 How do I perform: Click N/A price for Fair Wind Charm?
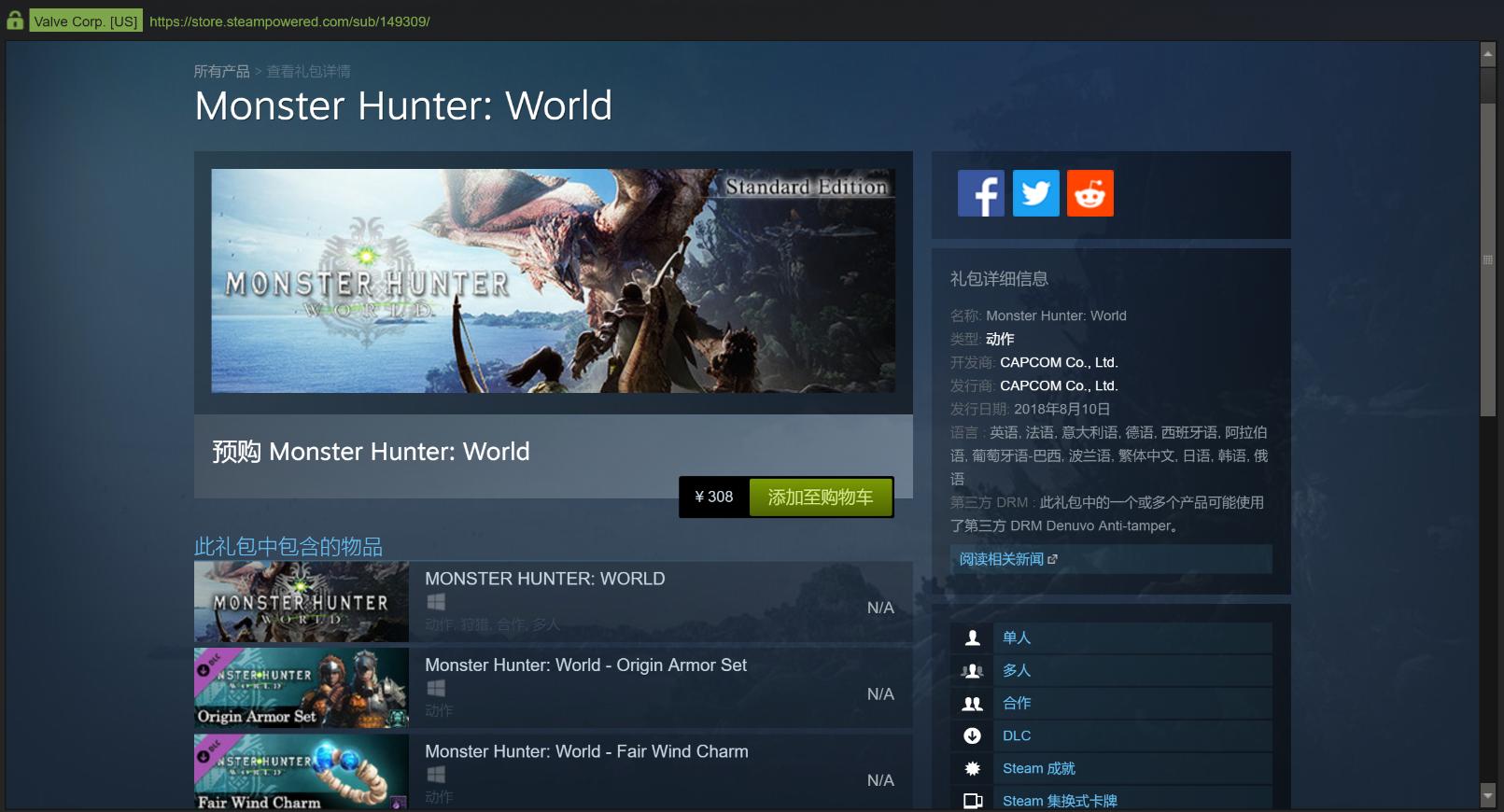click(x=880, y=780)
